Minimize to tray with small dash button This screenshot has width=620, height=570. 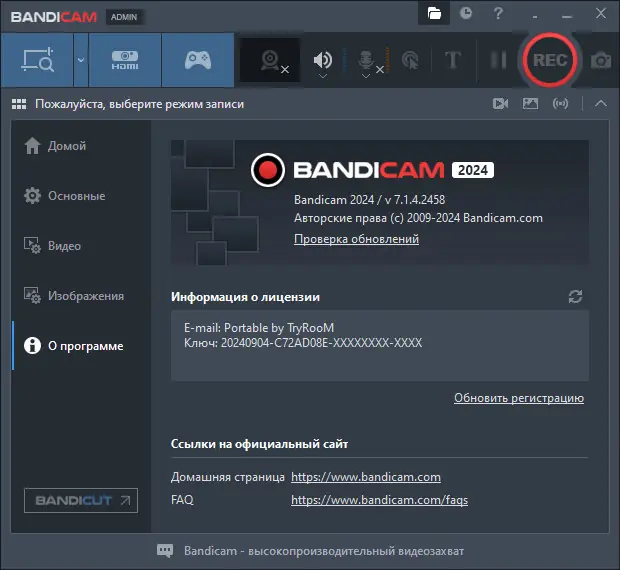[535, 17]
